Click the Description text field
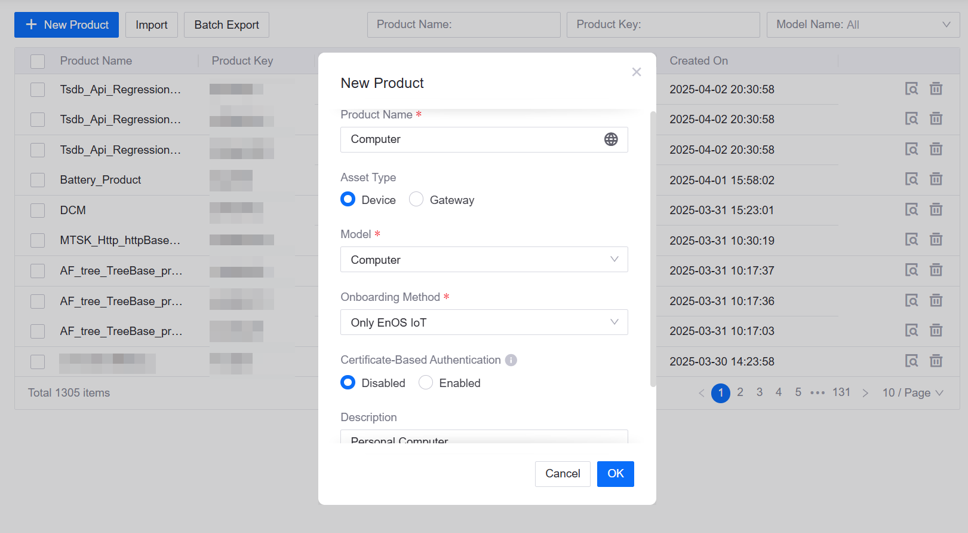Image resolution: width=968 pixels, height=533 pixels. 484,439
